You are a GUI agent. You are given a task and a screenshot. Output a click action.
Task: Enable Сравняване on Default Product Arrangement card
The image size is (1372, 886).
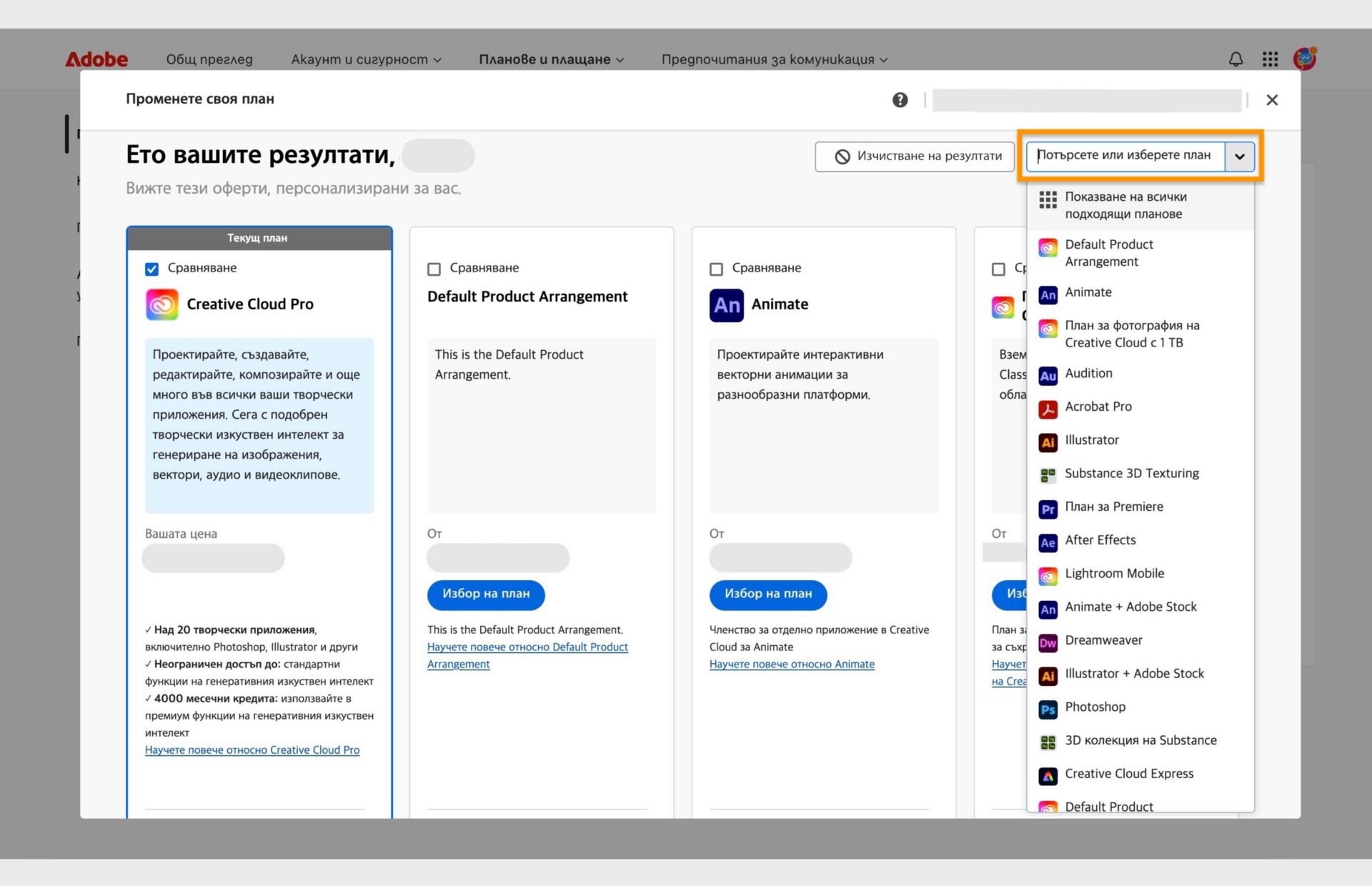(x=434, y=269)
